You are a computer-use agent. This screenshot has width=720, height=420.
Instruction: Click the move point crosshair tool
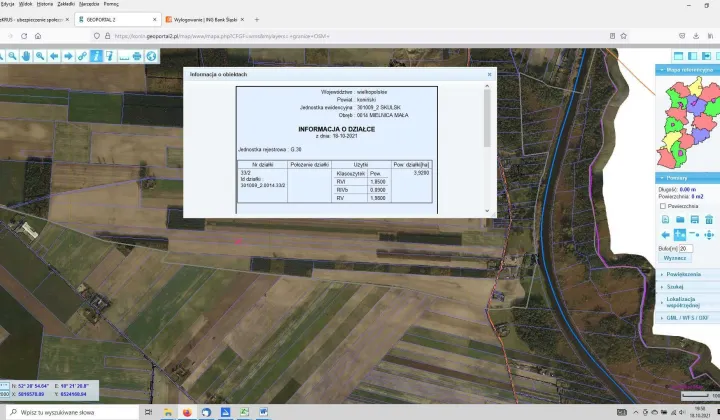[709, 235]
